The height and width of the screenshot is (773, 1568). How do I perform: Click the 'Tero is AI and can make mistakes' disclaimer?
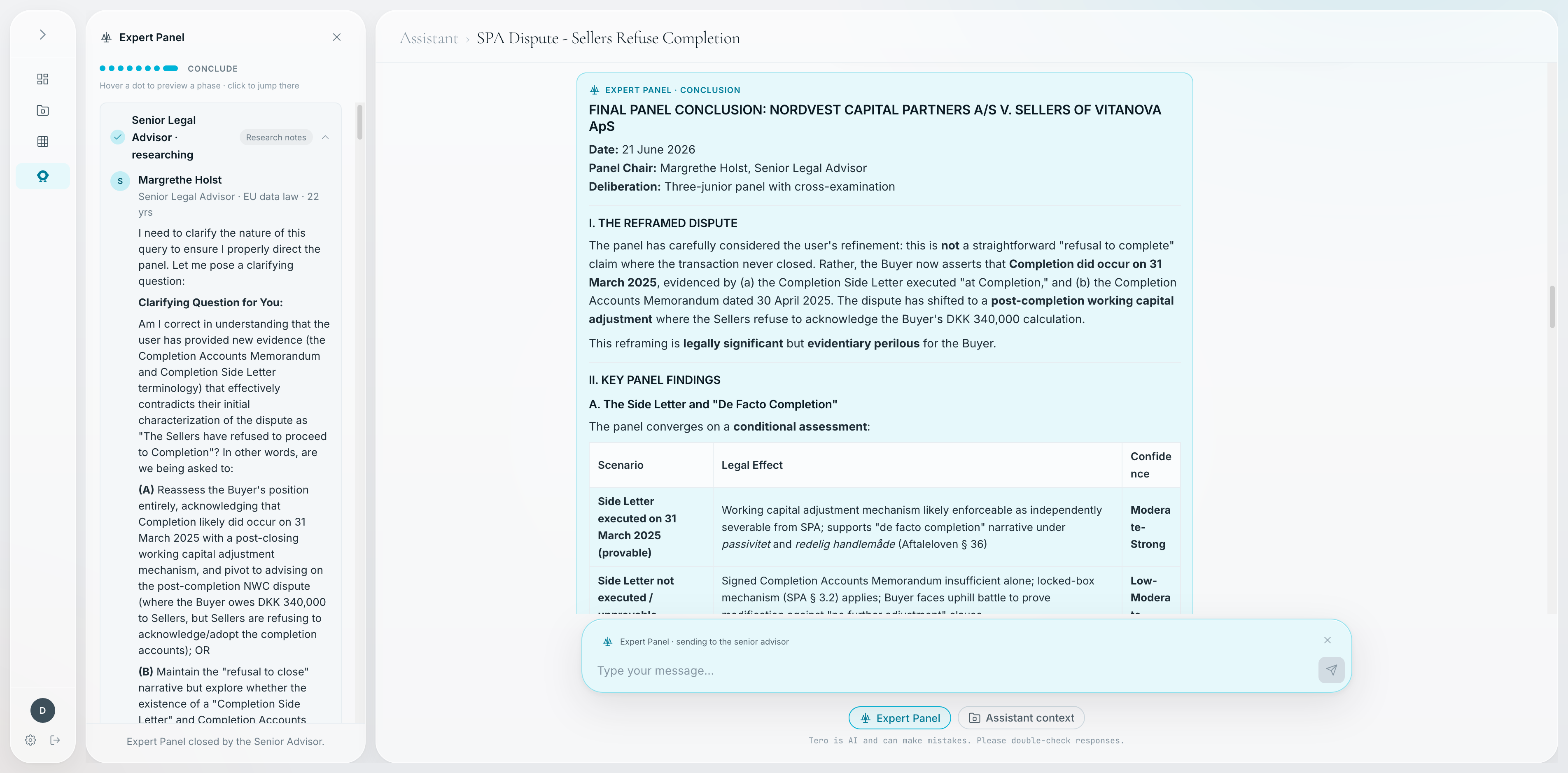click(966, 741)
